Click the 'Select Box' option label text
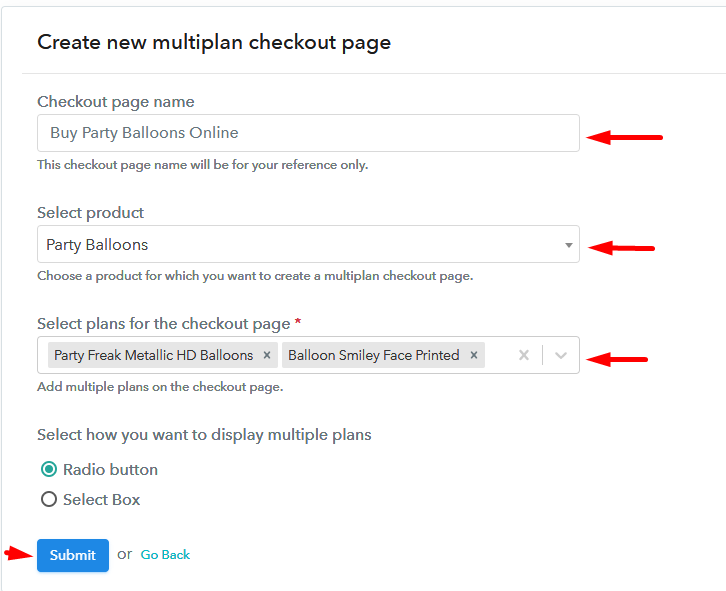 (101, 499)
